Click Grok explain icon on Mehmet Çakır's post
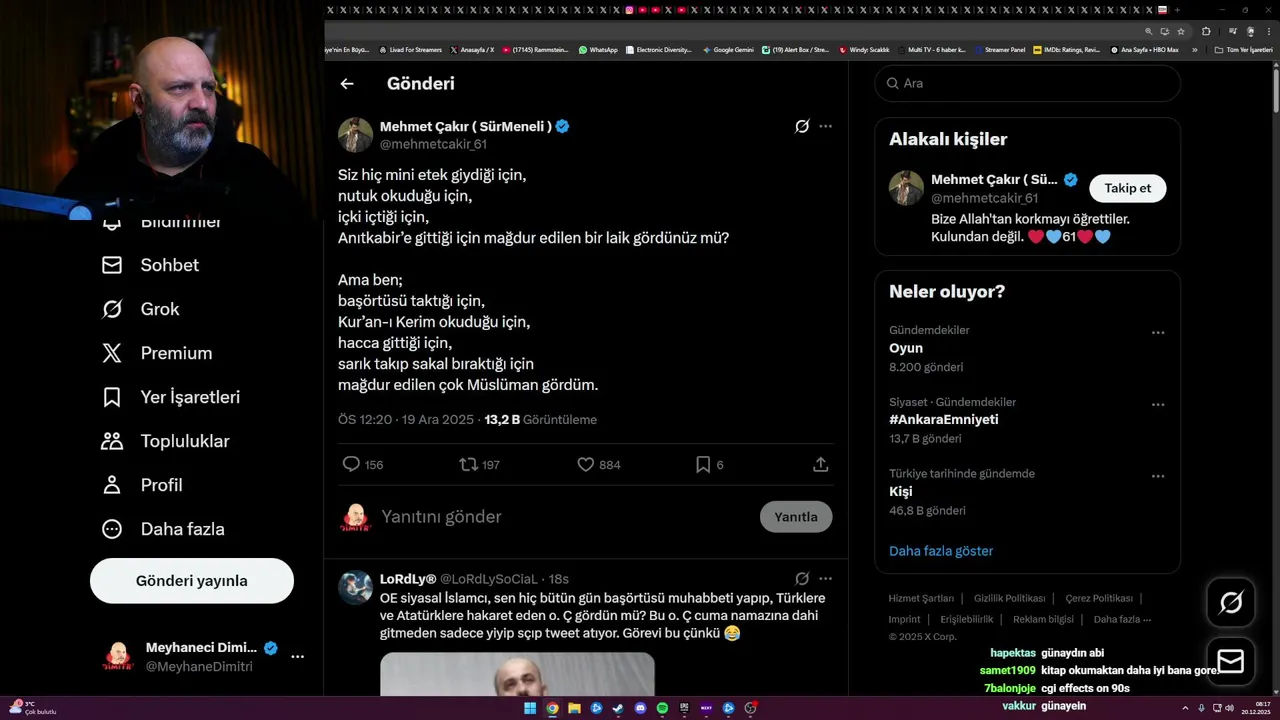Image resolution: width=1280 pixels, height=720 pixels. click(x=802, y=127)
